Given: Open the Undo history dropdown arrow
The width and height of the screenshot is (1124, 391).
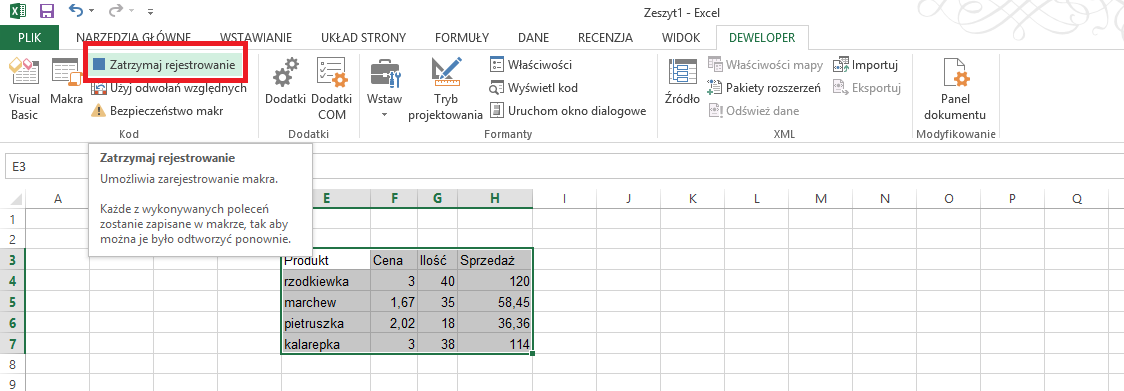Looking at the screenshot, I should tap(92, 12).
